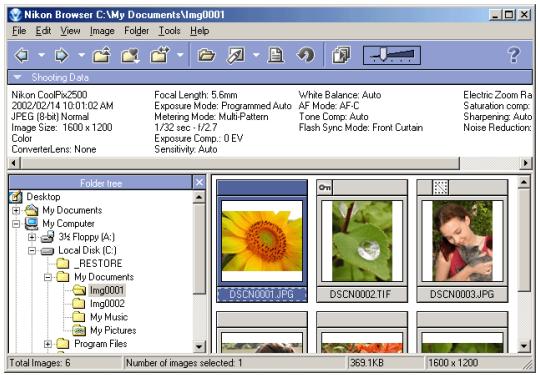Click the up one folder icon
The height and width of the screenshot is (375, 540).
pyautogui.click(x=102, y=55)
